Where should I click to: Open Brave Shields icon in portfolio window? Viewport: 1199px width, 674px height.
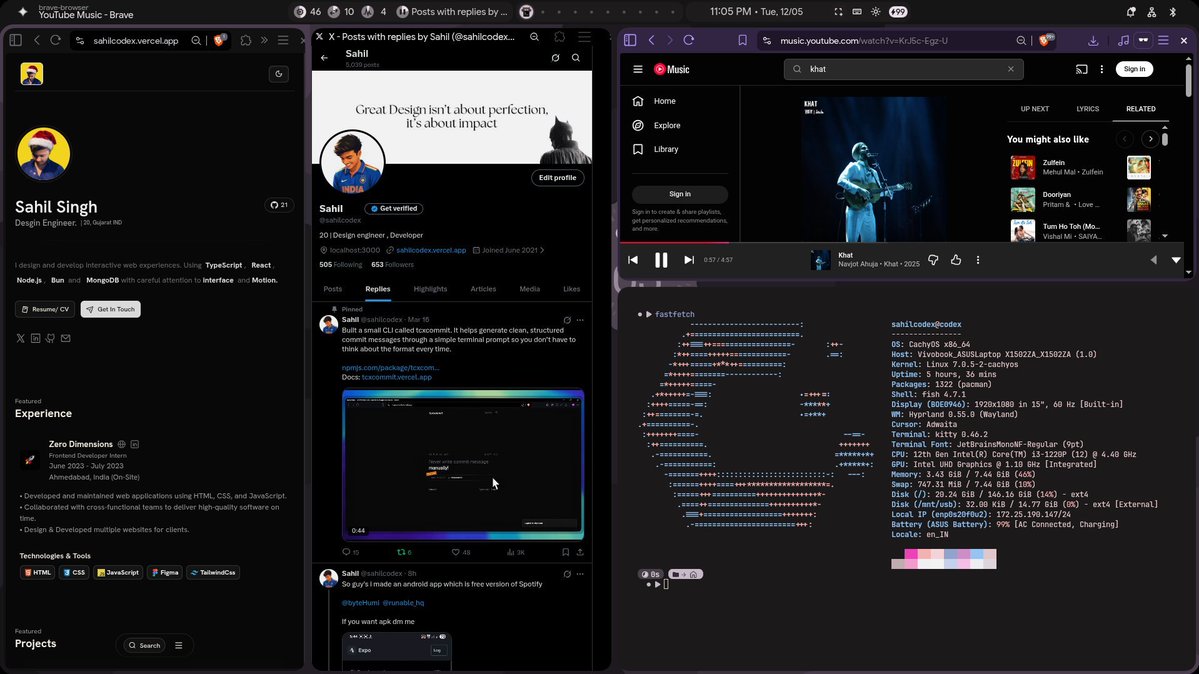click(219, 41)
